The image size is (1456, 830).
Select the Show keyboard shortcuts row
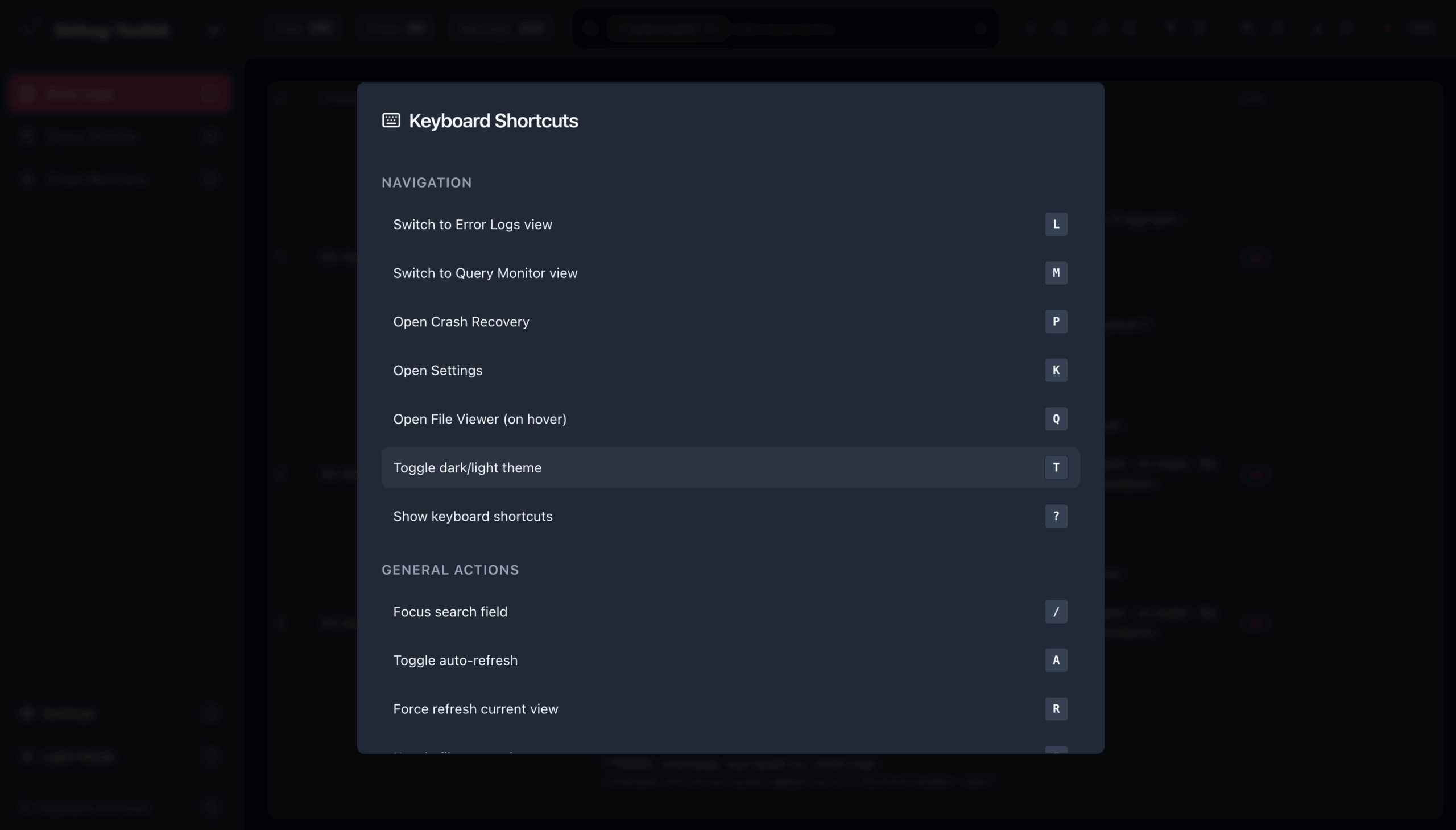click(x=473, y=516)
